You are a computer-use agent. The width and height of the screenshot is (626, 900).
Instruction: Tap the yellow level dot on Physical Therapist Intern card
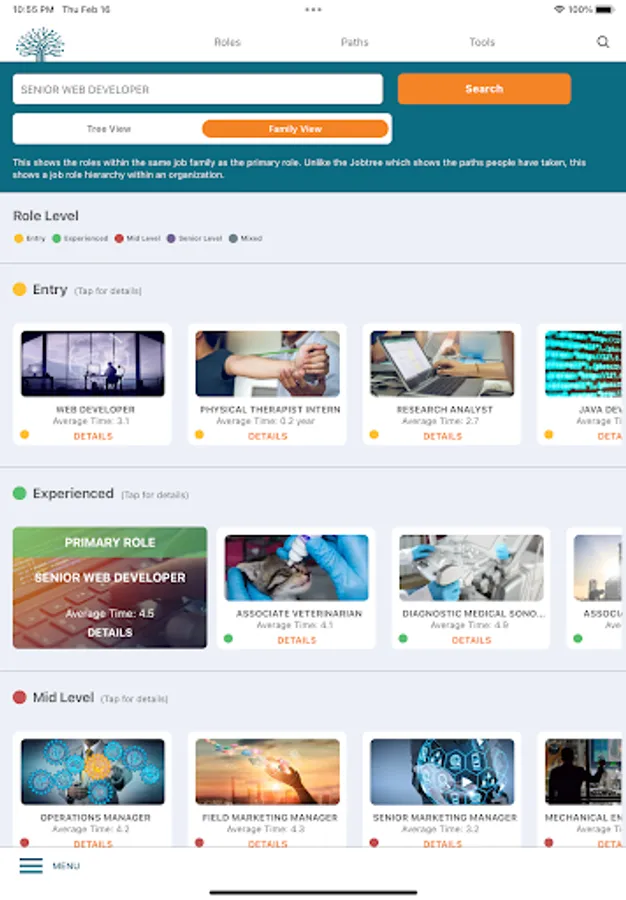[x=199, y=435]
